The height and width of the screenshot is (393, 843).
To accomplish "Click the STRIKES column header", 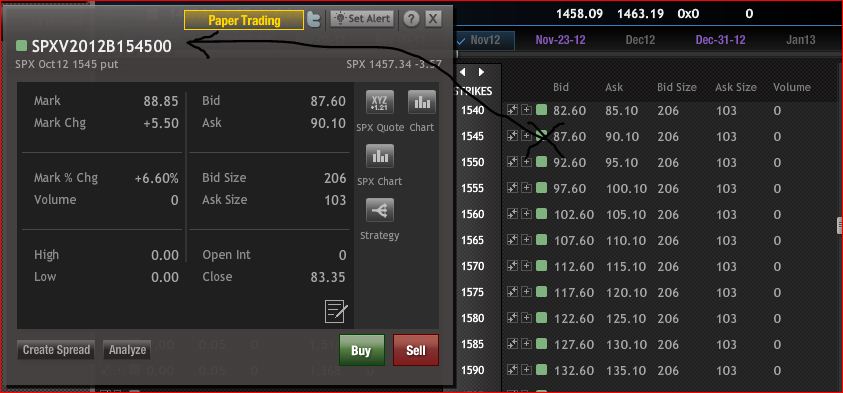I will 474,91.
